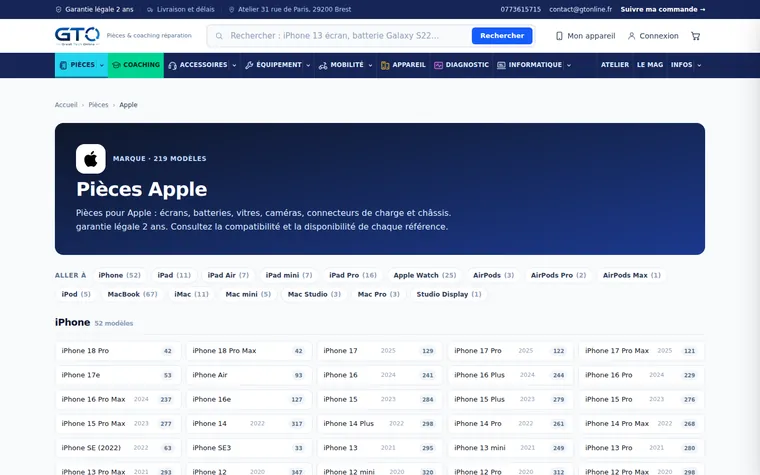Click the computer icon for Informatique
The height and width of the screenshot is (475, 760).
(x=501, y=65)
